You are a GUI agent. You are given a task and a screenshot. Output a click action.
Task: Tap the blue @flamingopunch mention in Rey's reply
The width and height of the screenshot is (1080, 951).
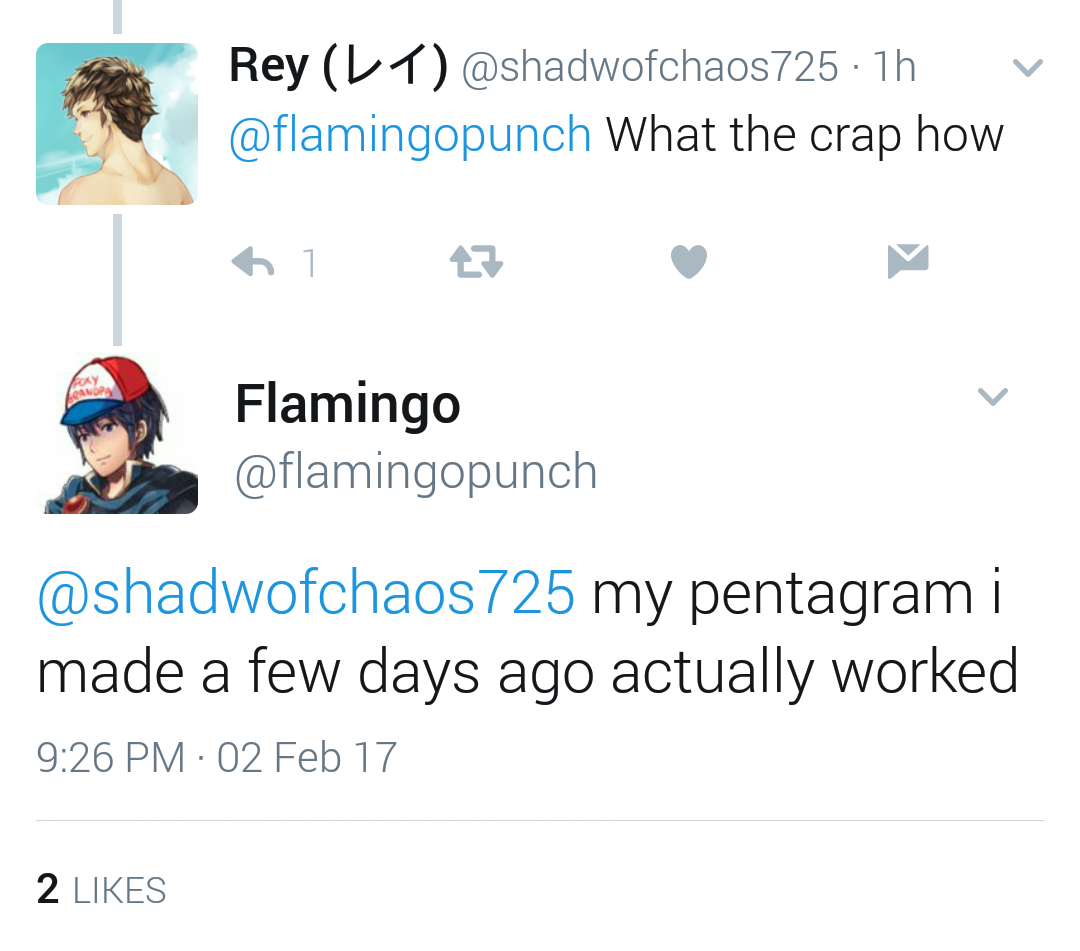pos(410,134)
